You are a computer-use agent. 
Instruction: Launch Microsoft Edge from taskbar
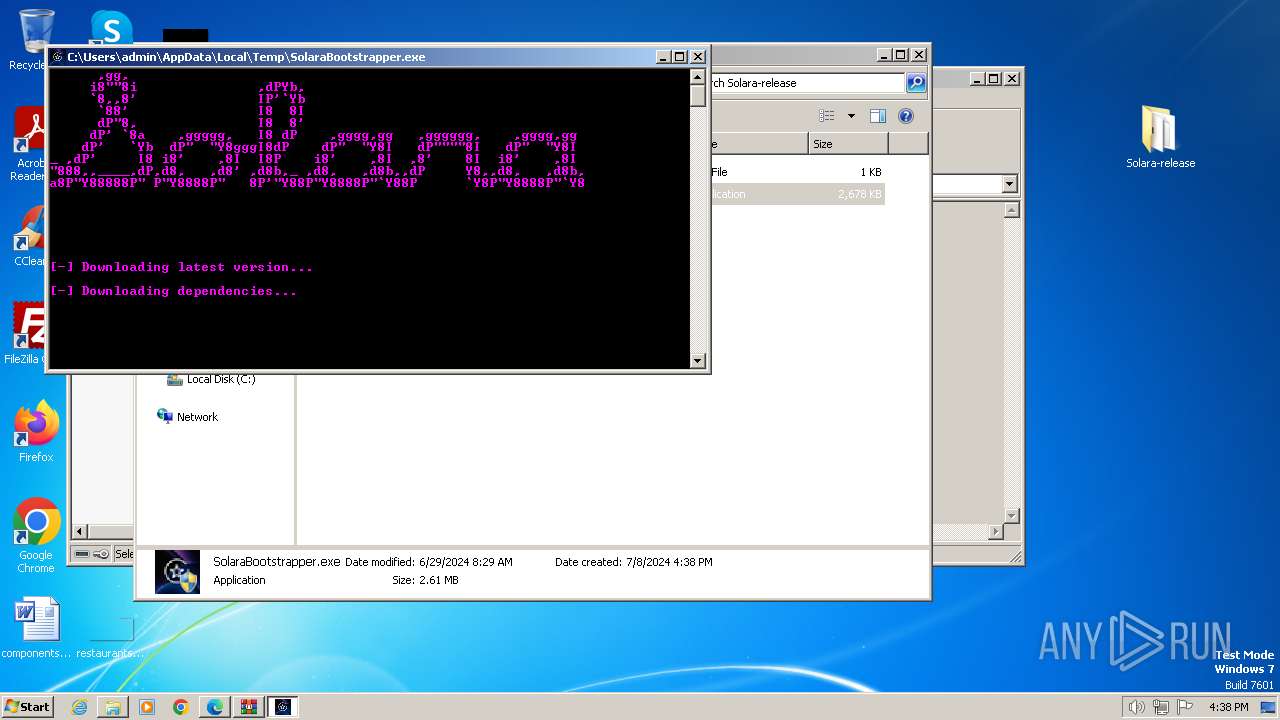(x=215, y=707)
